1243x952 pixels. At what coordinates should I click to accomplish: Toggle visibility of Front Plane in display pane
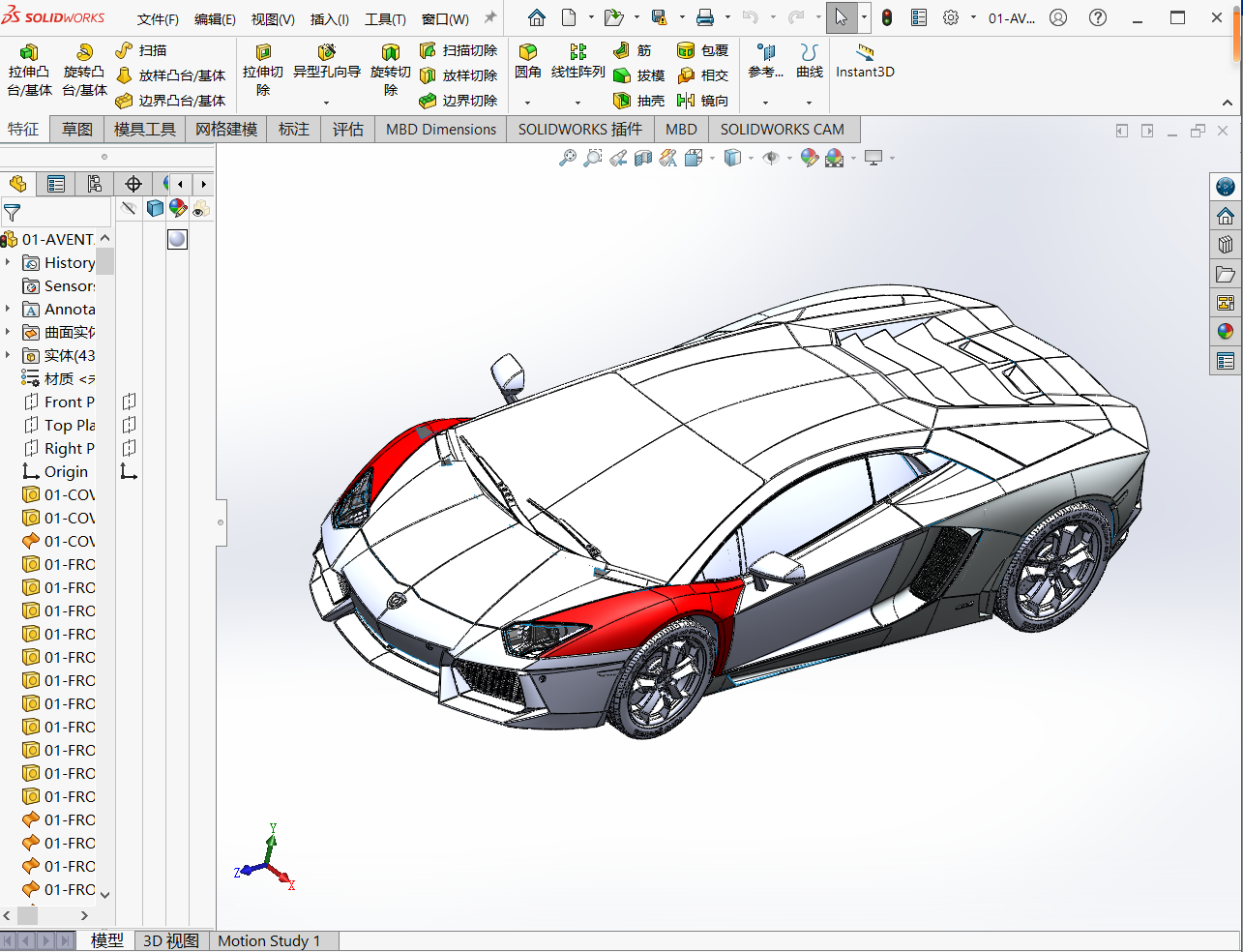pos(129,402)
